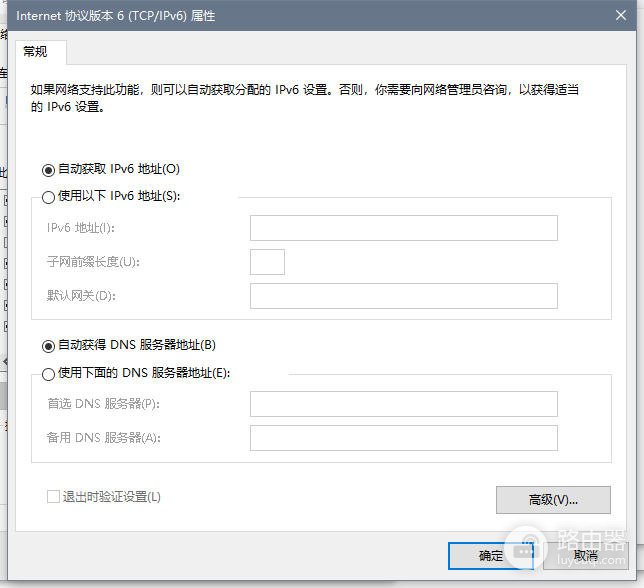Viewport: 644px width, 588px height.
Task: Click the 备用 DNS 服务器(A) input box
Action: pos(404,438)
